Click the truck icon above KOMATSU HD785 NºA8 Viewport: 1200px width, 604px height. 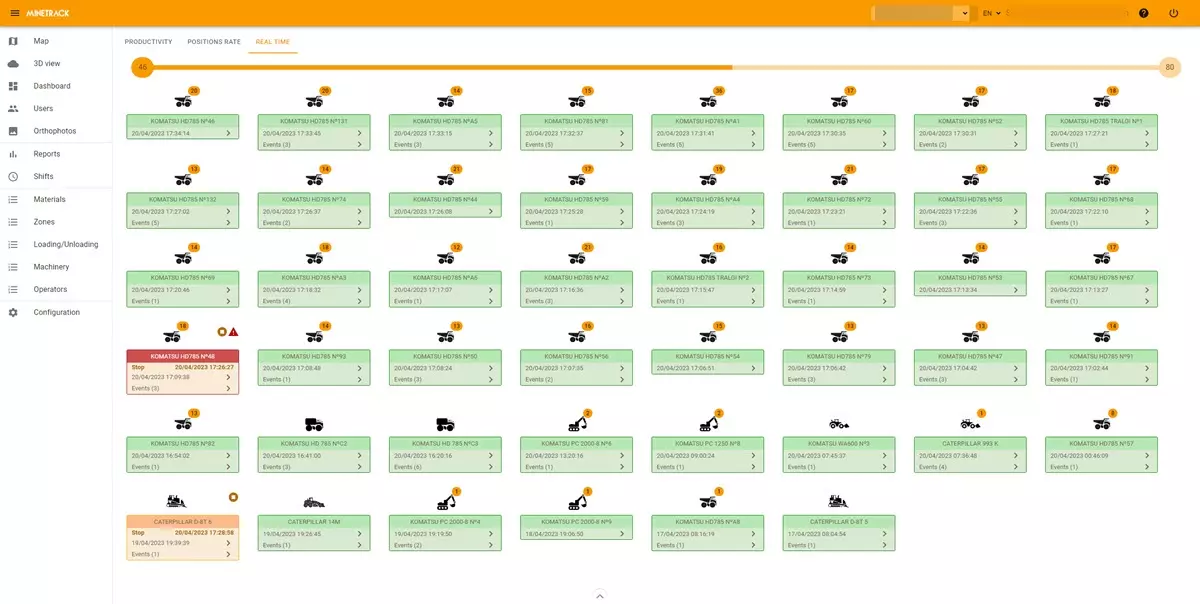click(x=708, y=502)
